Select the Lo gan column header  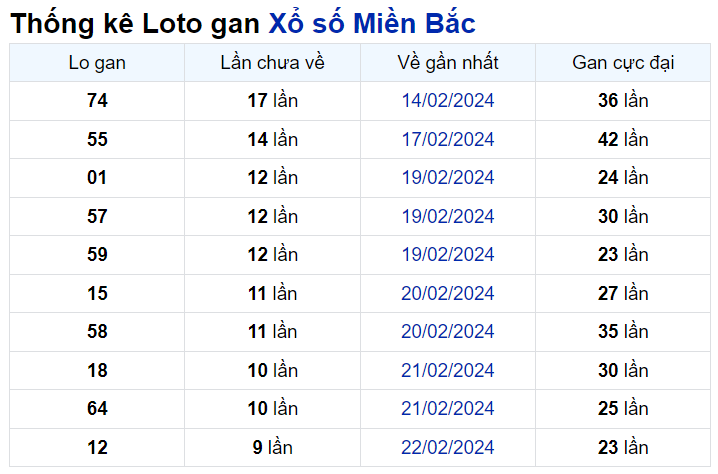pos(97,63)
